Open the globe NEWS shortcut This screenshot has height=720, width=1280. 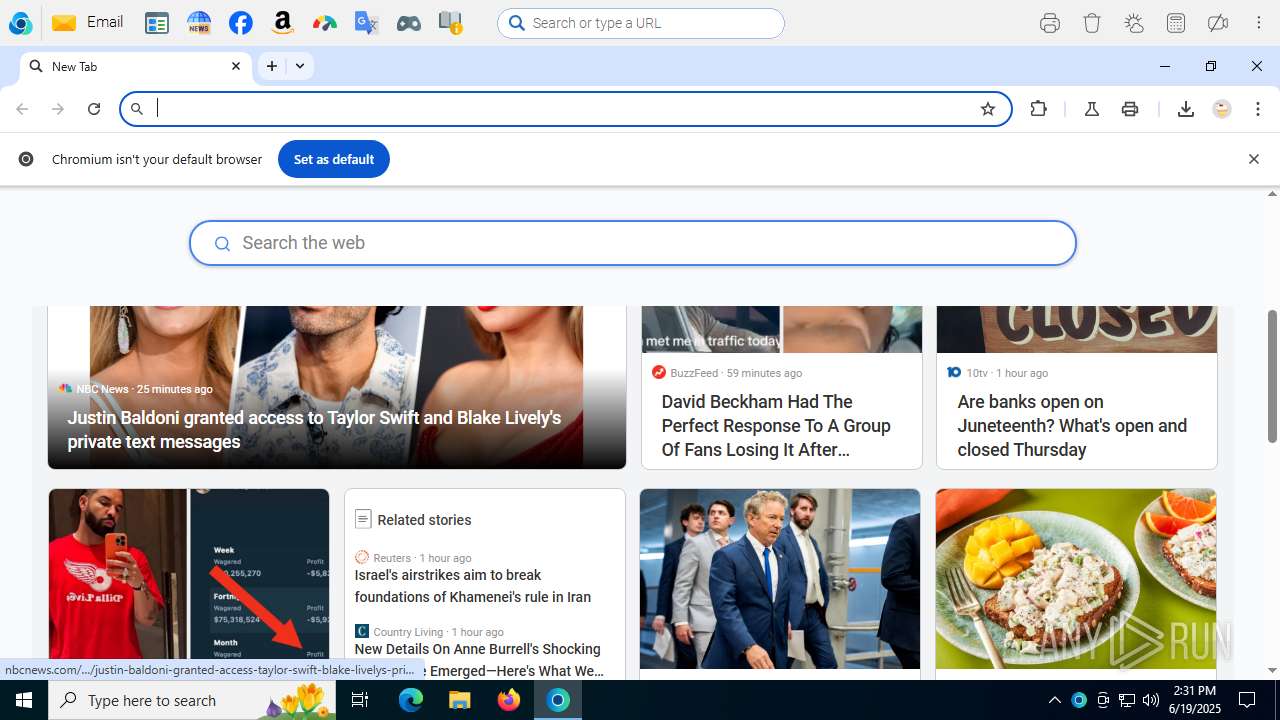[x=199, y=23]
